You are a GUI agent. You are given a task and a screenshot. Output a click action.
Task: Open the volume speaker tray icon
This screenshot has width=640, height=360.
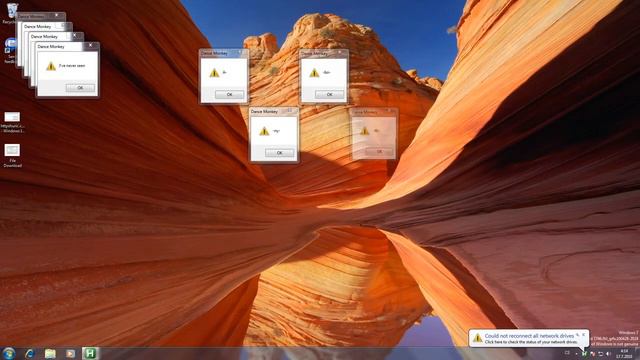pos(608,354)
